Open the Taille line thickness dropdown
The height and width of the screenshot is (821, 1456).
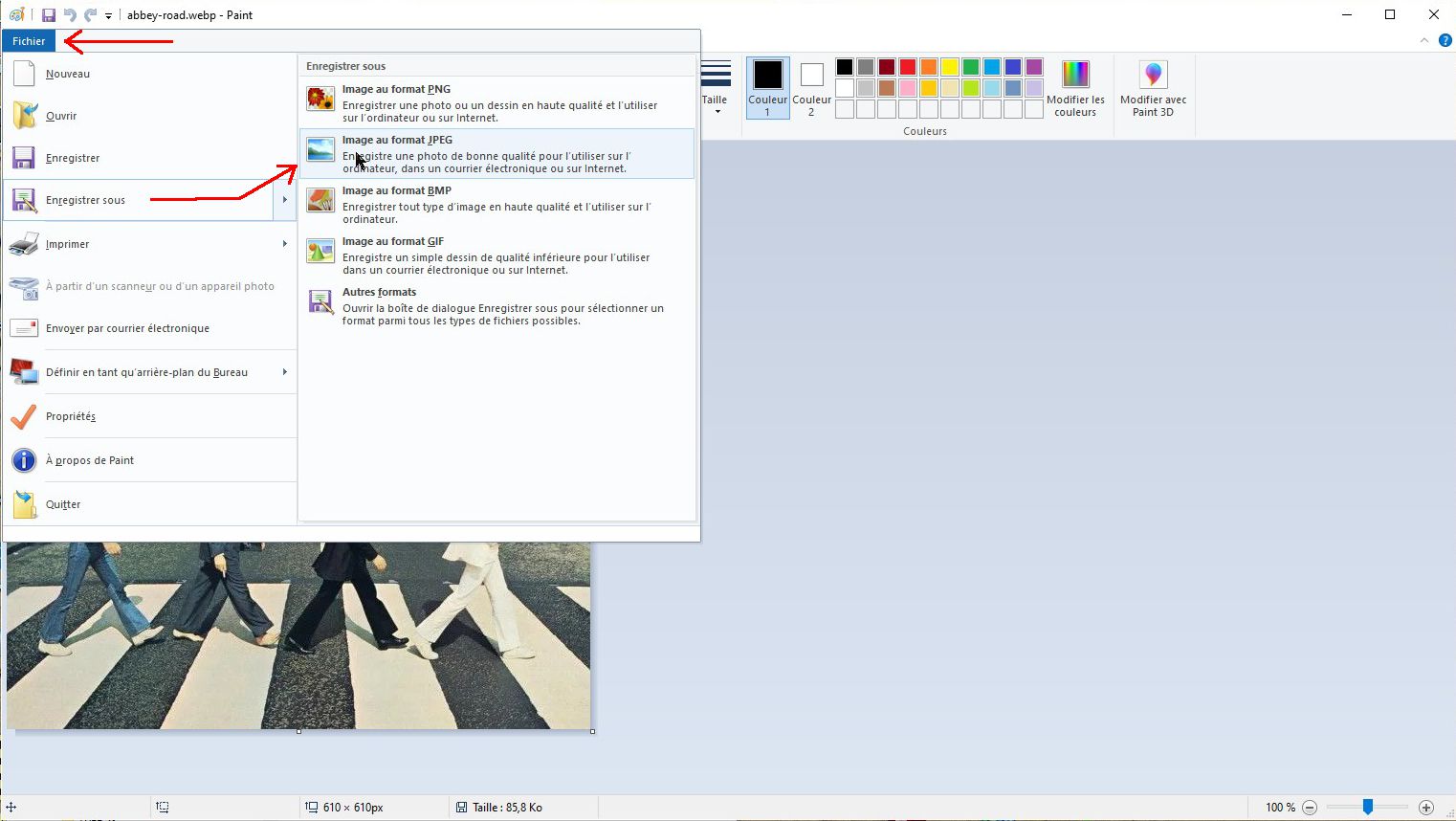(x=716, y=88)
